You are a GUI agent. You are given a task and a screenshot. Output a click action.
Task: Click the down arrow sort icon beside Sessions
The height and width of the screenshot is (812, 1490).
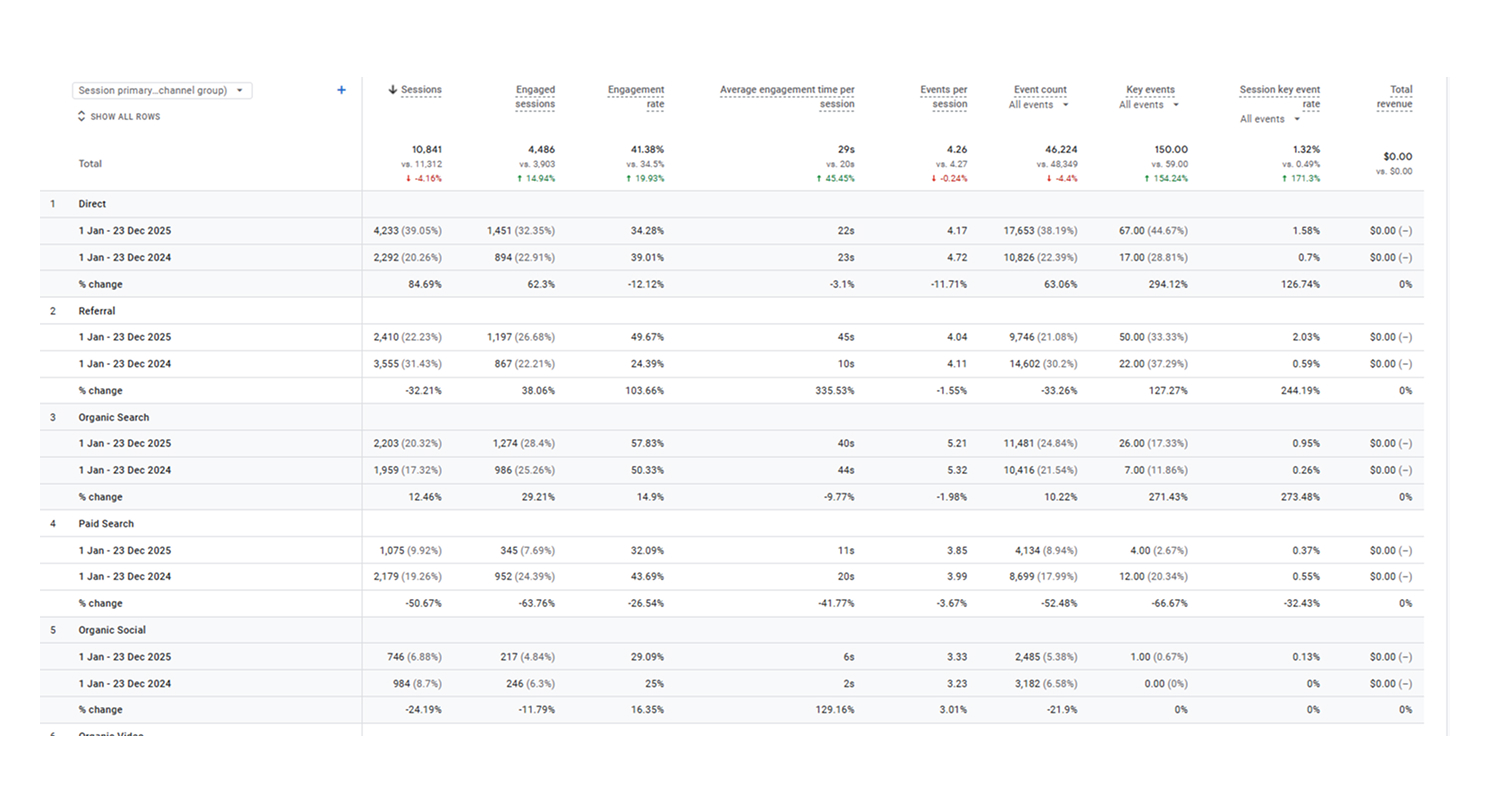click(393, 90)
